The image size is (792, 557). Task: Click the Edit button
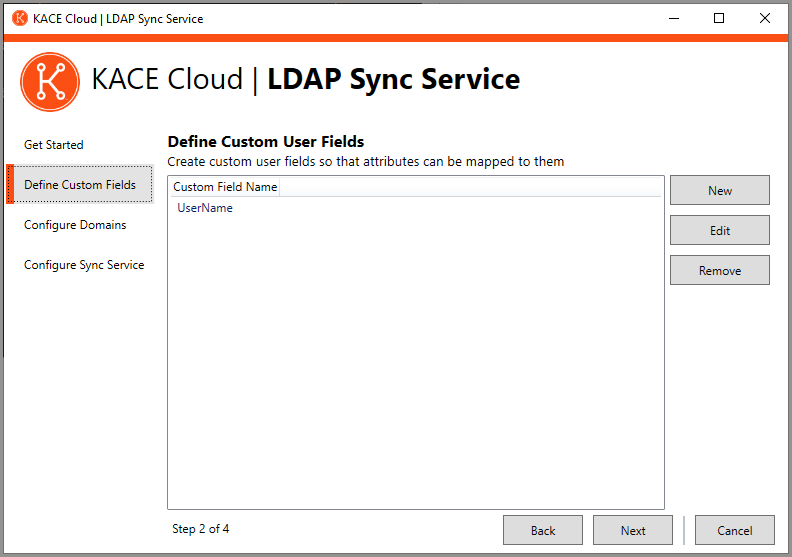coord(719,231)
